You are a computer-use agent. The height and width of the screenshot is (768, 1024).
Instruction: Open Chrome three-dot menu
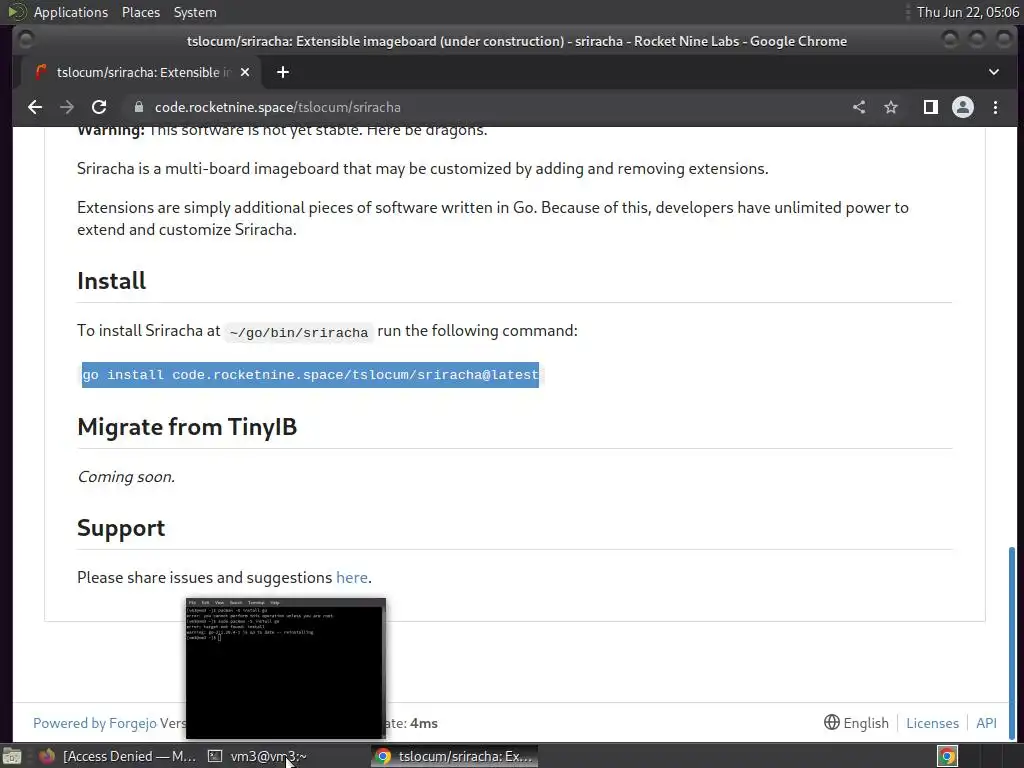[995, 107]
